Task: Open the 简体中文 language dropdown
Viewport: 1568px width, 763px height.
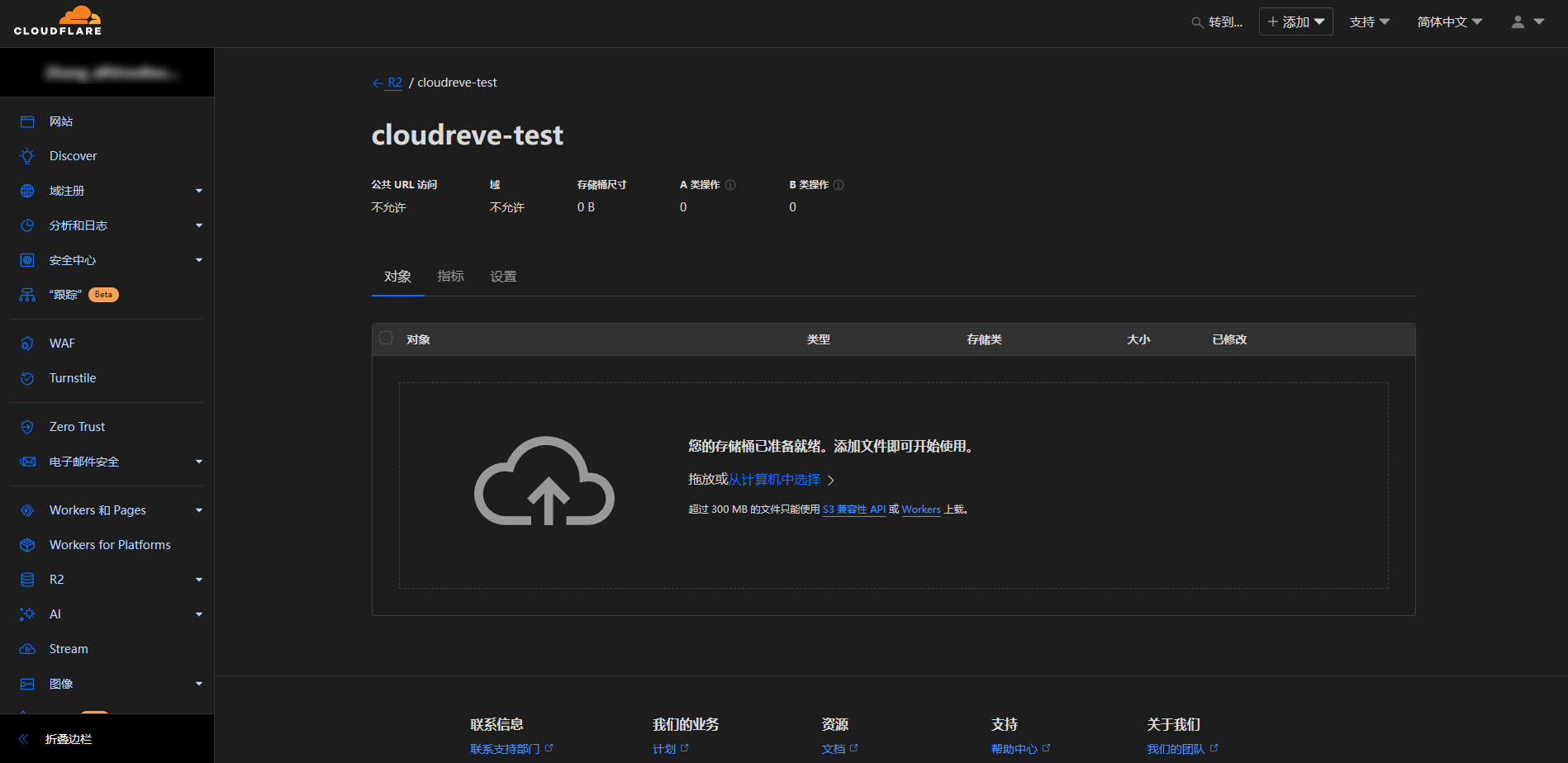Action: pos(1449,21)
